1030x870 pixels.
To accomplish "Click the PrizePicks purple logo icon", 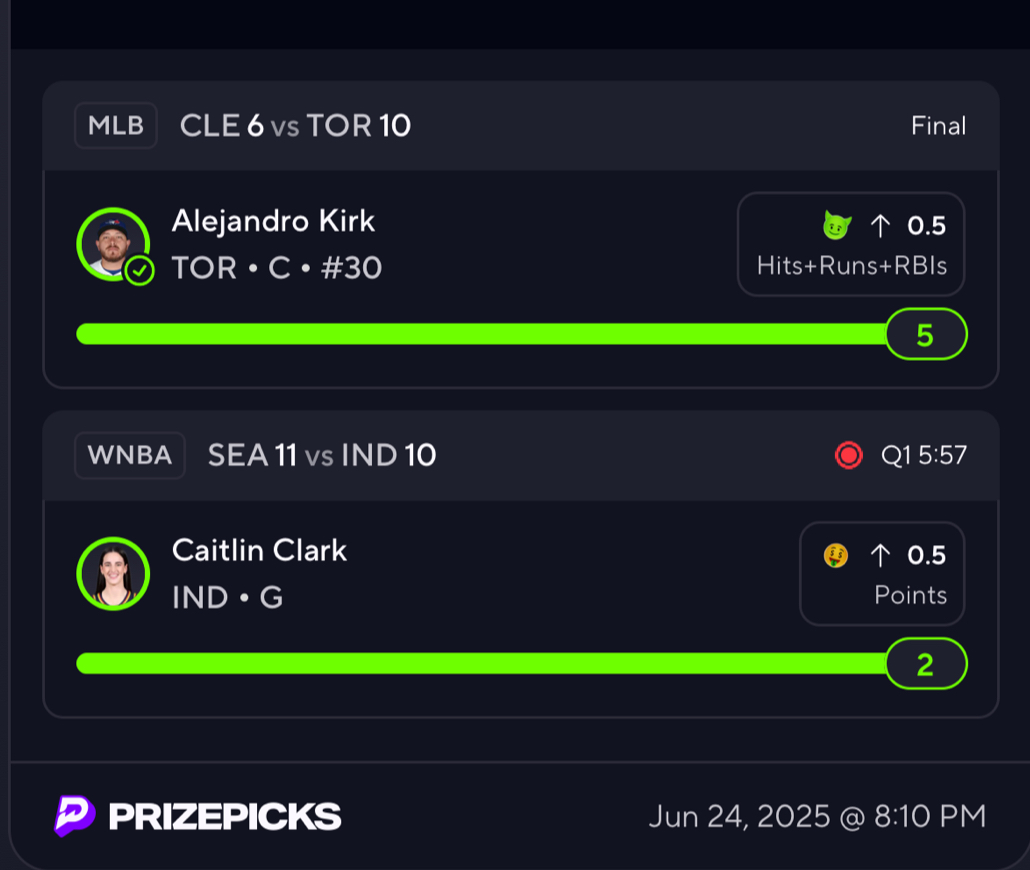I will pyautogui.click(x=74, y=815).
